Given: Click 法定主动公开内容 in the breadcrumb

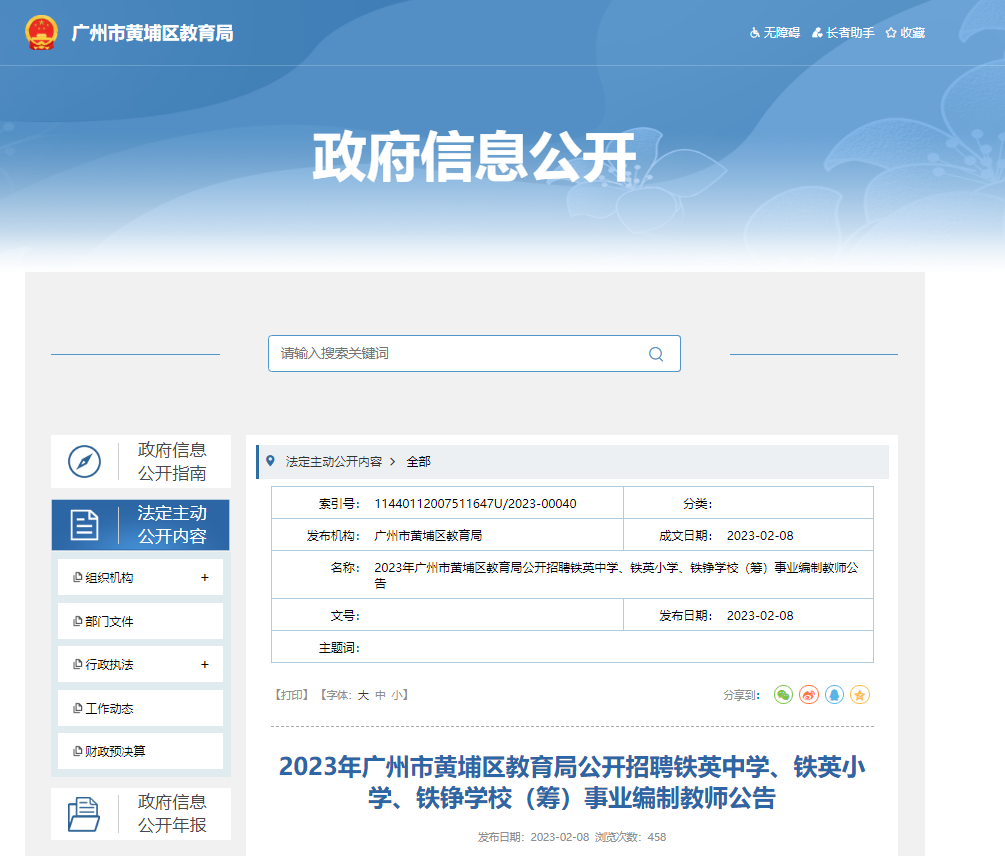Looking at the screenshot, I should (x=333, y=462).
